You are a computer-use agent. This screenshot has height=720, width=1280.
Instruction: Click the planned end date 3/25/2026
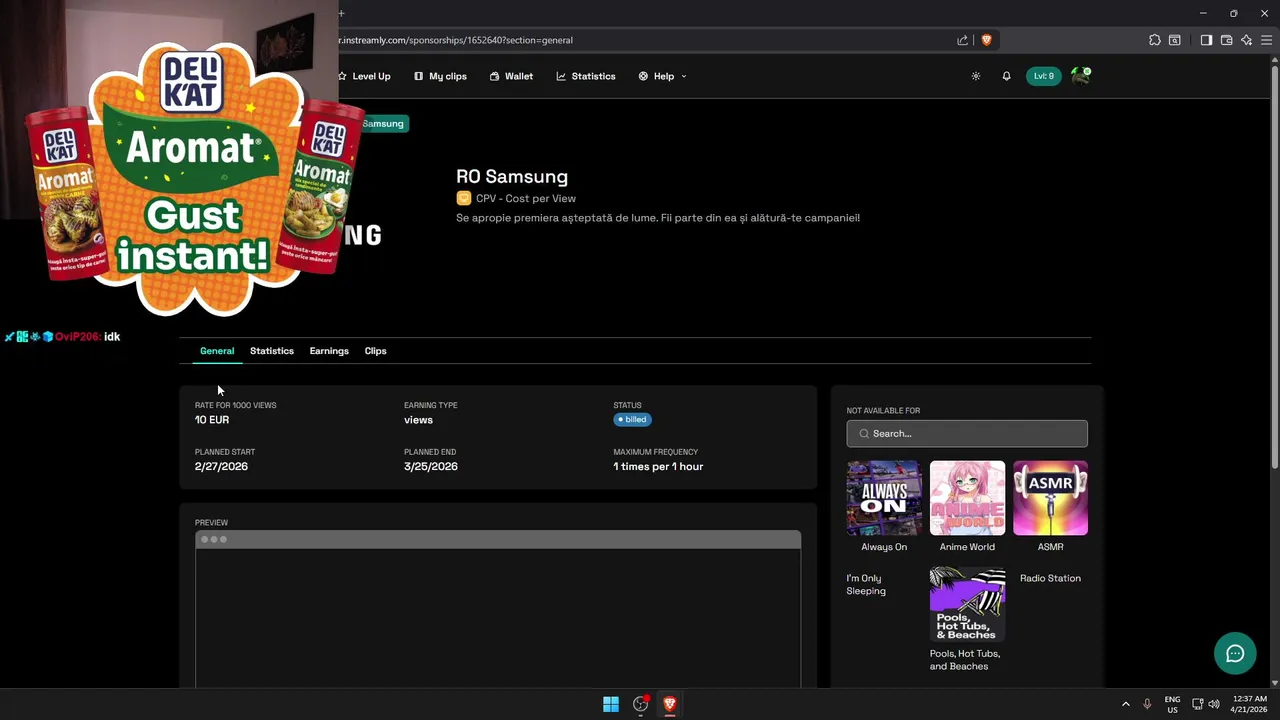pyautogui.click(x=431, y=467)
